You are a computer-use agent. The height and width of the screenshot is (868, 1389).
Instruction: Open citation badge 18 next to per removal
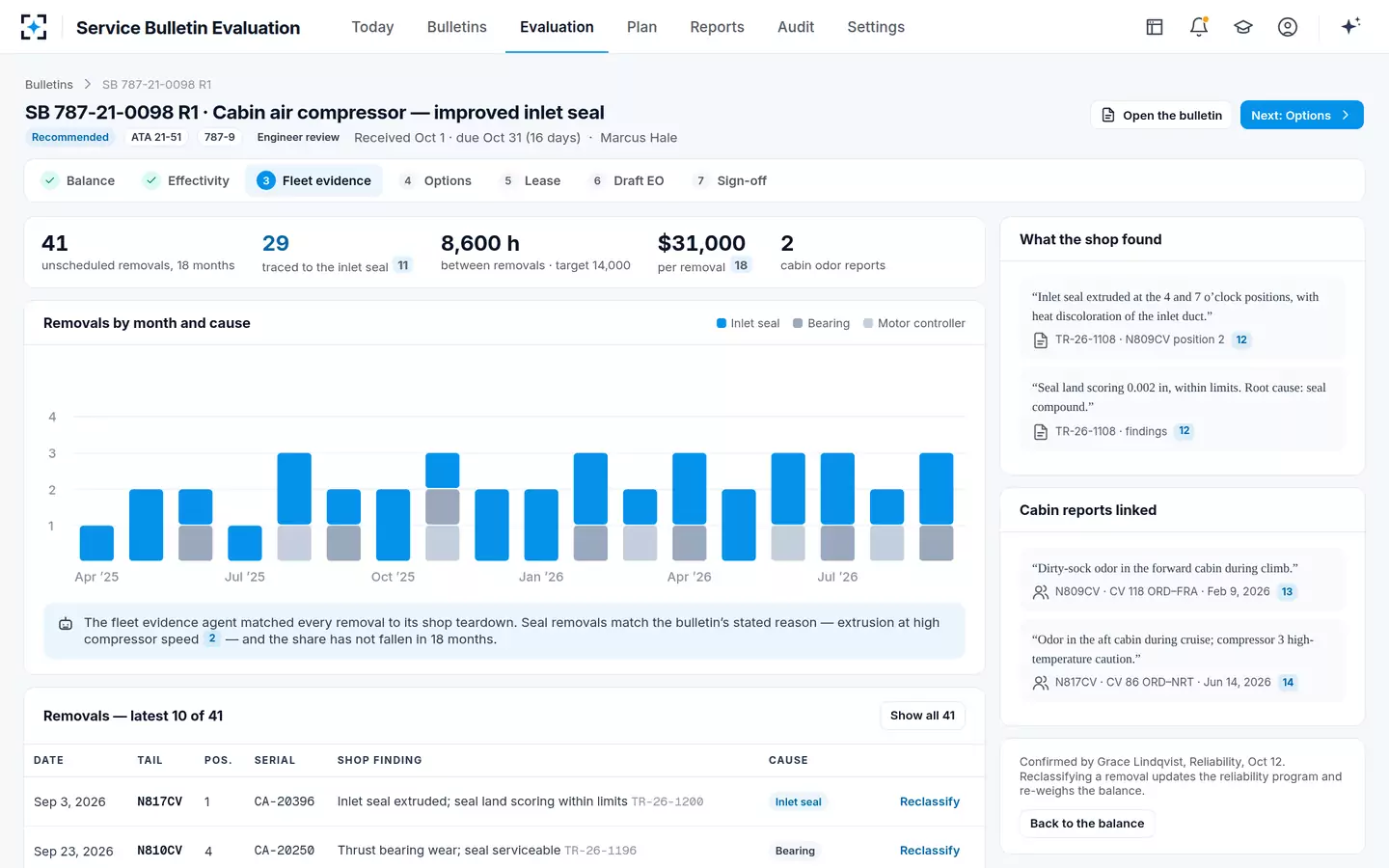741,265
